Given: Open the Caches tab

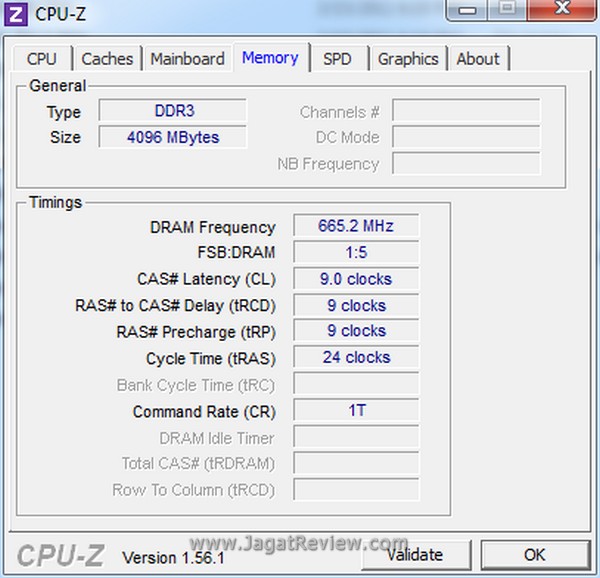Looking at the screenshot, I should [x=107, y=59].
